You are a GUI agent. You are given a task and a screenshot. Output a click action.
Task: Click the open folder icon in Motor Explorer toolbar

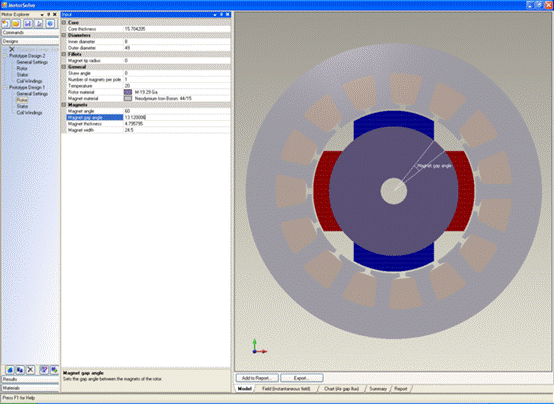[16, 24]
